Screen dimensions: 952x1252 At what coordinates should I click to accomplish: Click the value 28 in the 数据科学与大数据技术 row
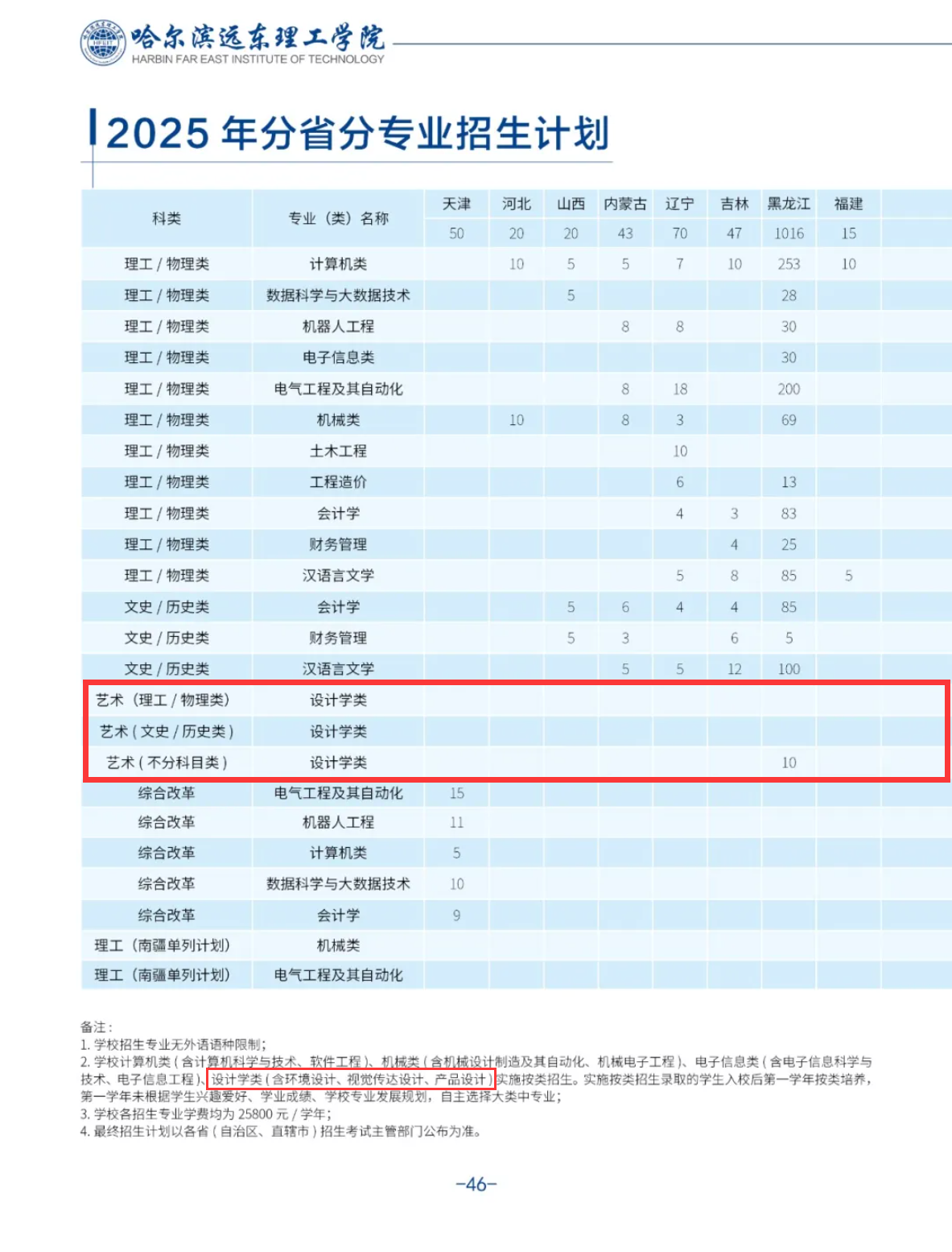click(789, 295)
